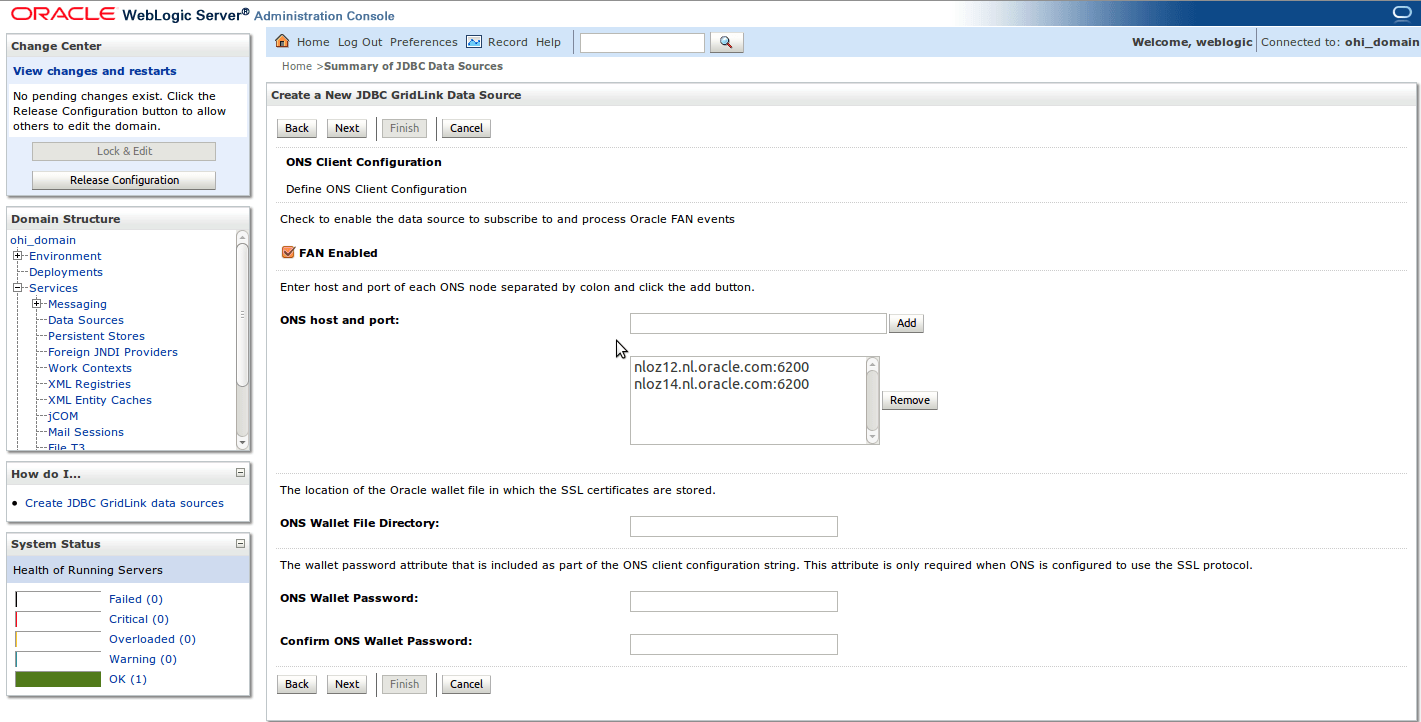
Task: Open Preferences in the toolbar
Action: [424, 42]
